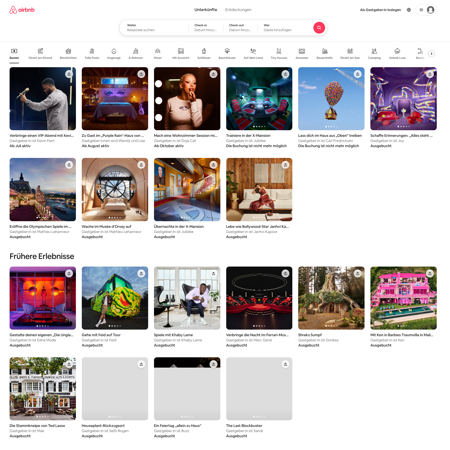
Task: Open 'Gehe mit Feid auf Tour' title
Action: click(101, 335)
